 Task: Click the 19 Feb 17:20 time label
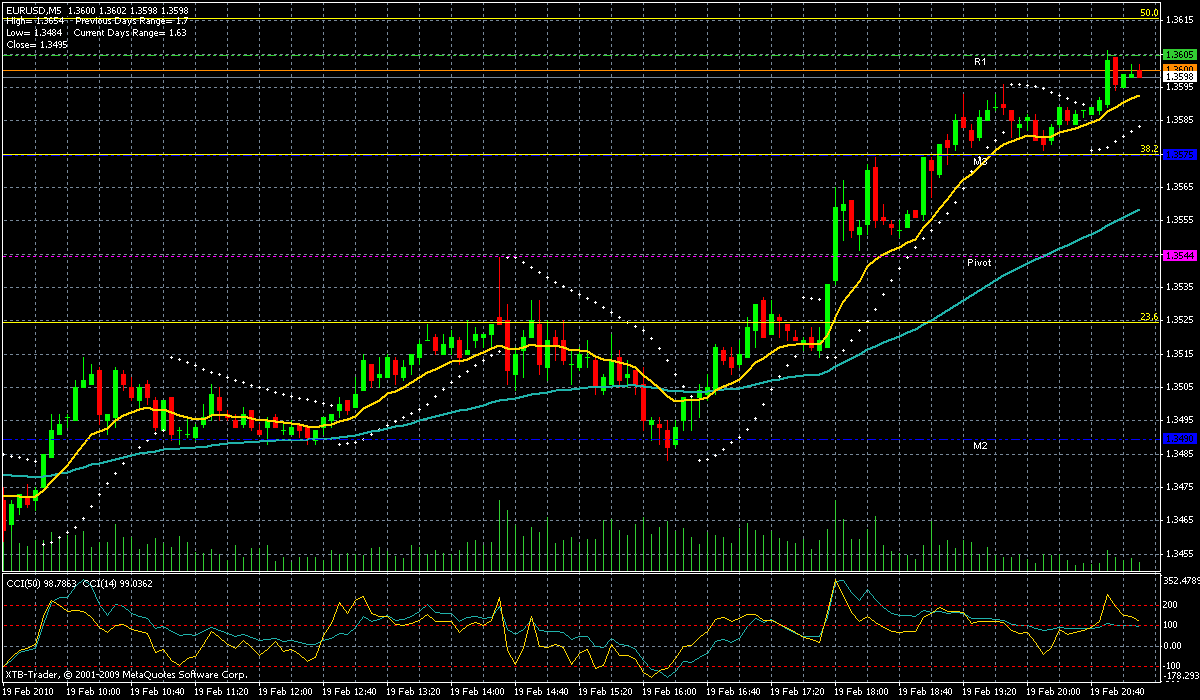tap(798, 691)
